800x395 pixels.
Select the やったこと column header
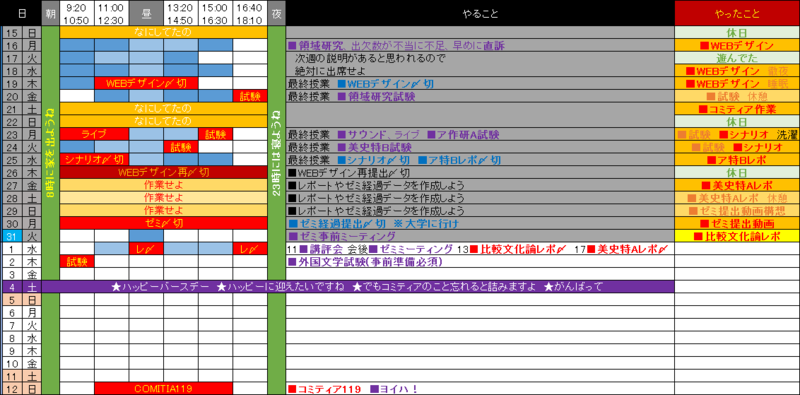click(x=737, y=13)
